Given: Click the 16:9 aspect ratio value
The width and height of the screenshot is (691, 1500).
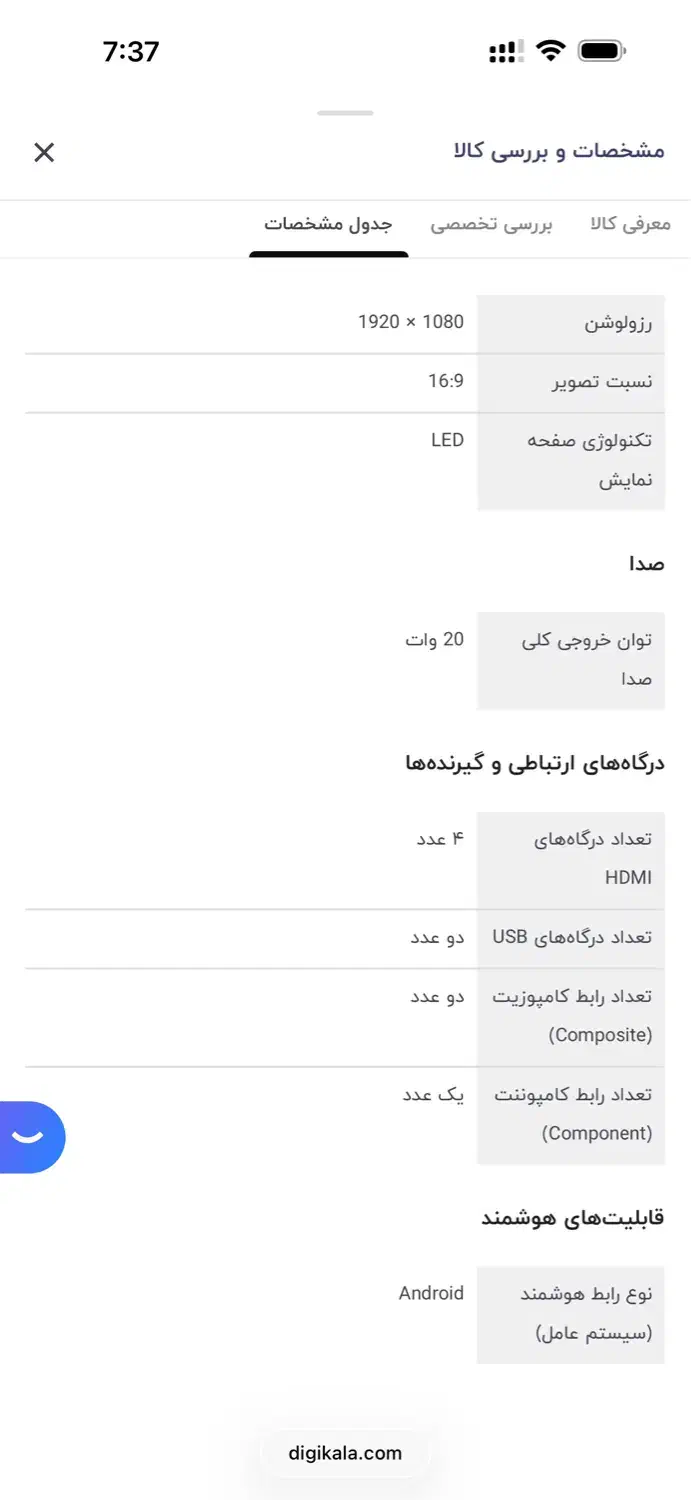Looking at the screenshot, I should coord(445,382).
